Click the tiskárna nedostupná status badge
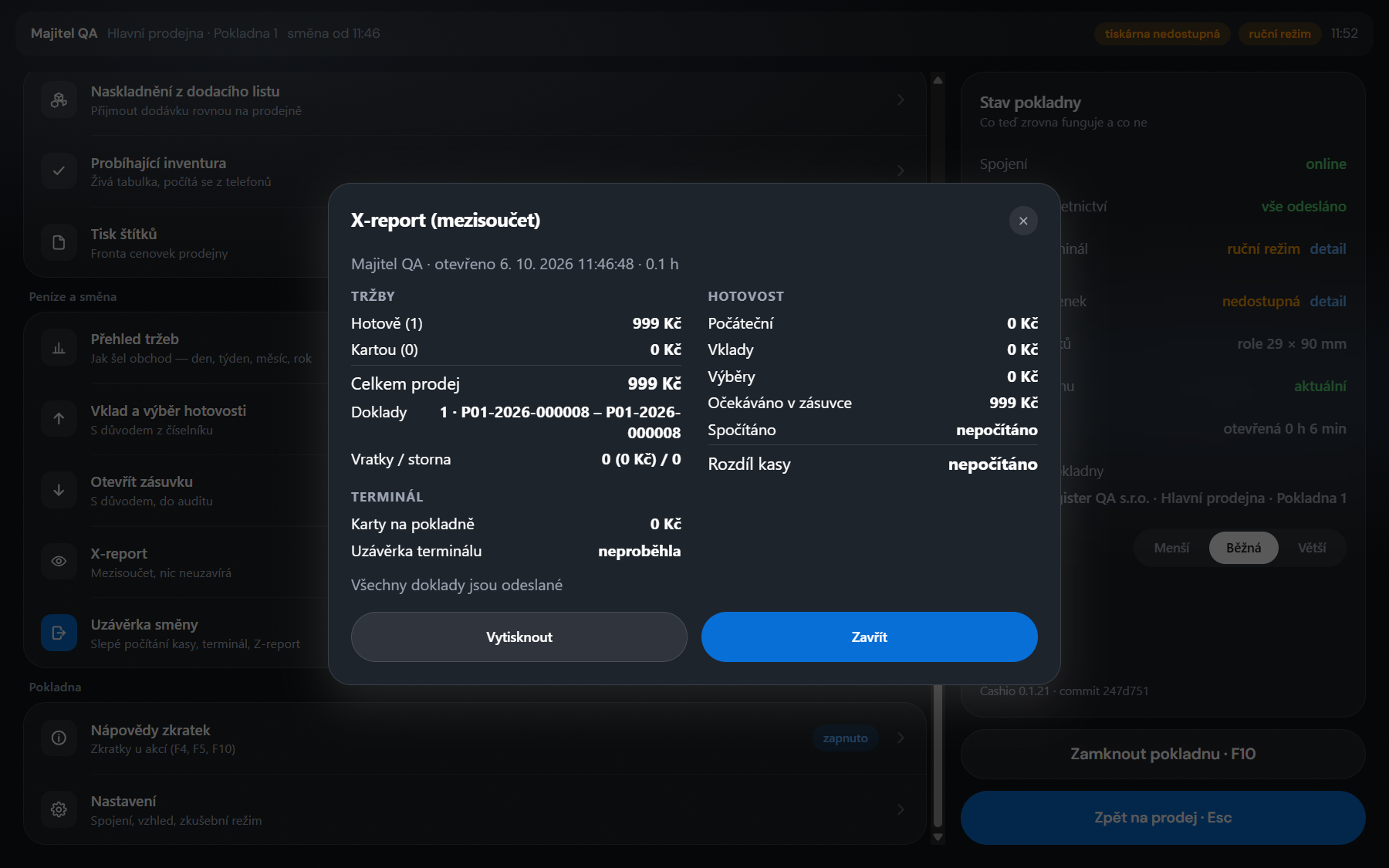 pyautogui.click(x=1162, y=34)
